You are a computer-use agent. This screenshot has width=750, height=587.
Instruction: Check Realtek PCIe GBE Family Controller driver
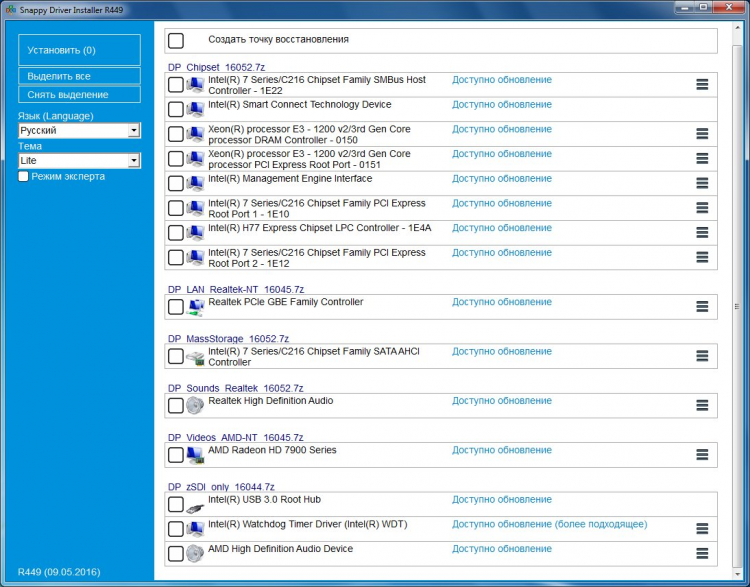[x=176, y=307]
